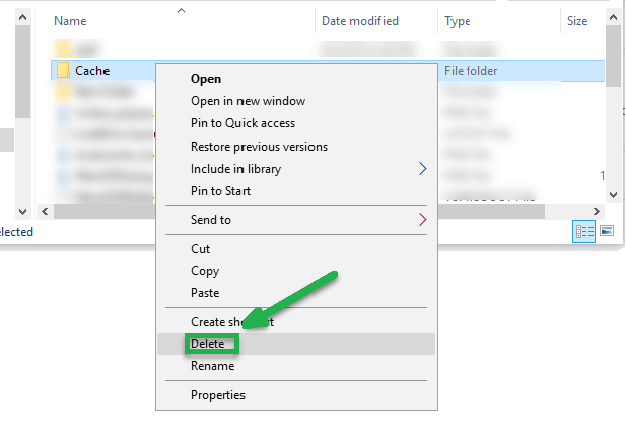
Task: Choose Delete from the context menu
Action: pyautogui.click(x=208, y=344)
